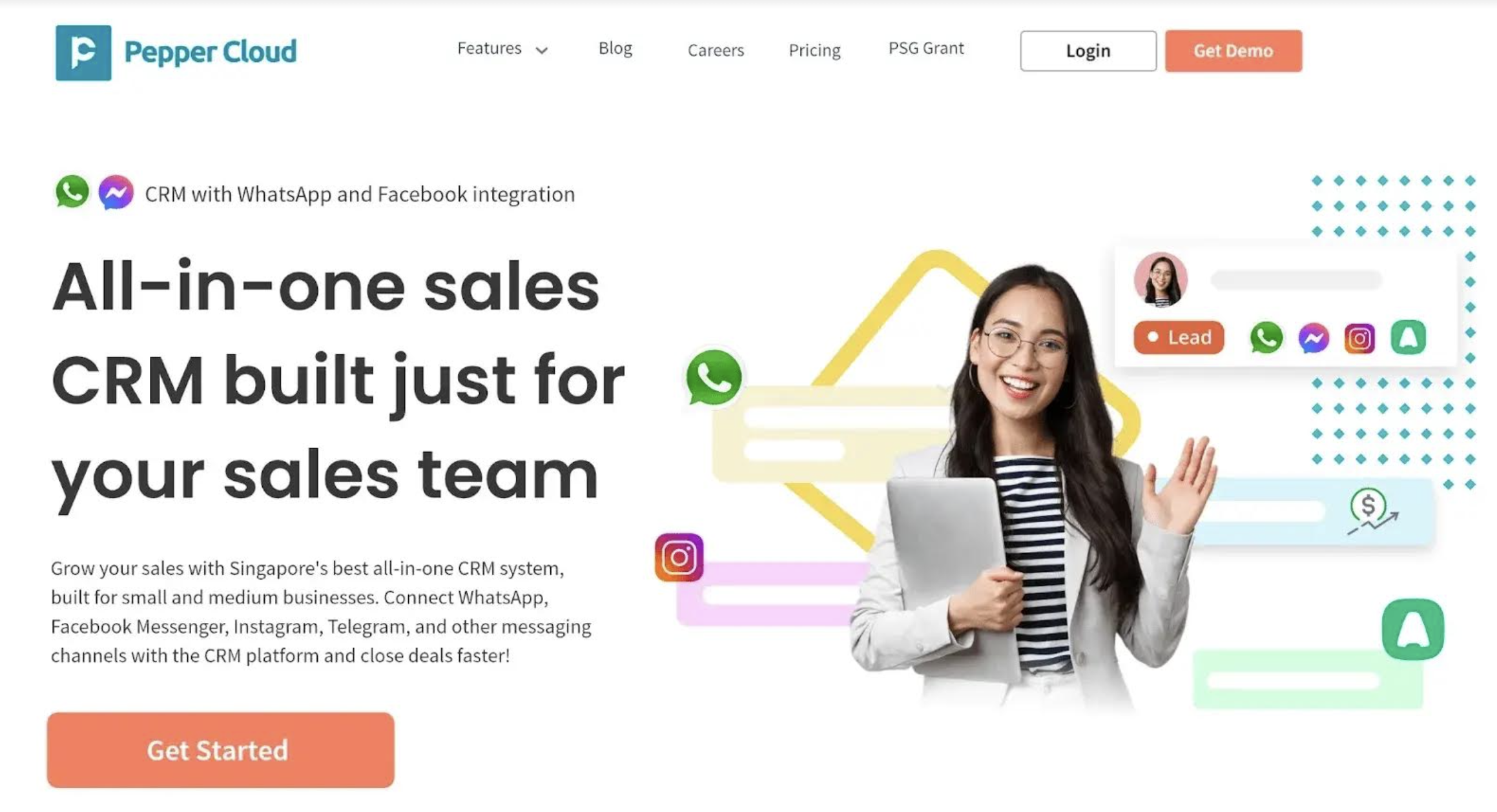The width and height of the screenshot is (1497, 812).
Task: Click the large floating Instagram icon
Action: 679,557
